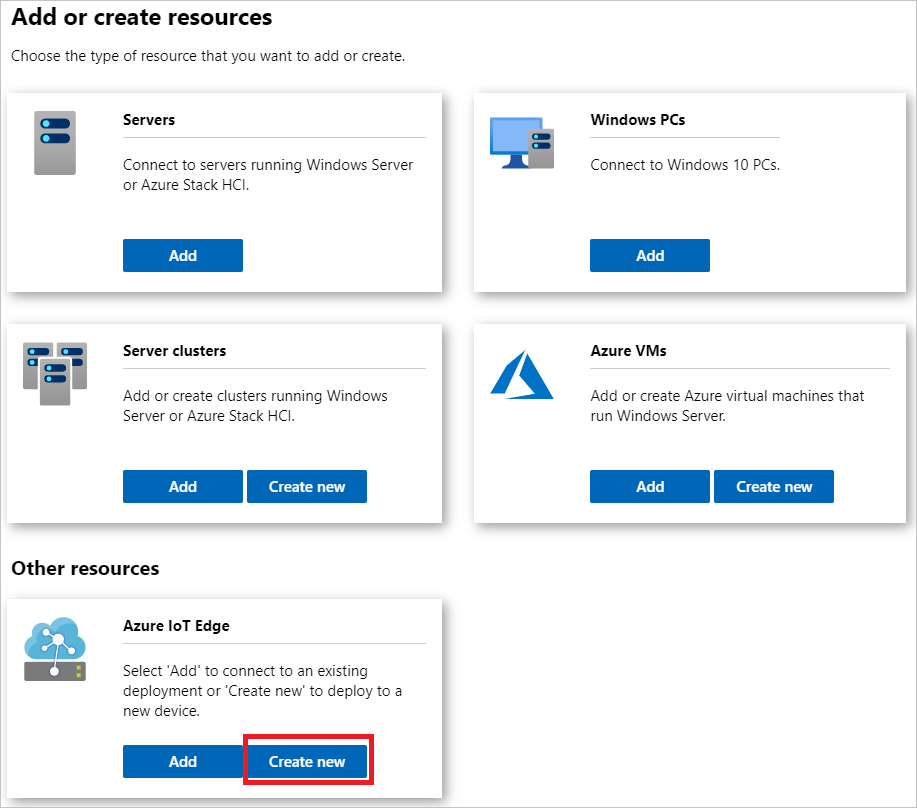Click the Other resources section heading
Viewport: 917px width, 808px height.
pos(84,568)
